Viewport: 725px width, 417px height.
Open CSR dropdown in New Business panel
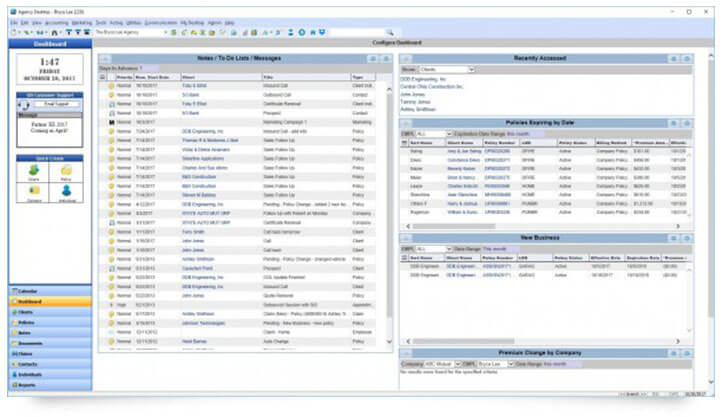point(449,249)
